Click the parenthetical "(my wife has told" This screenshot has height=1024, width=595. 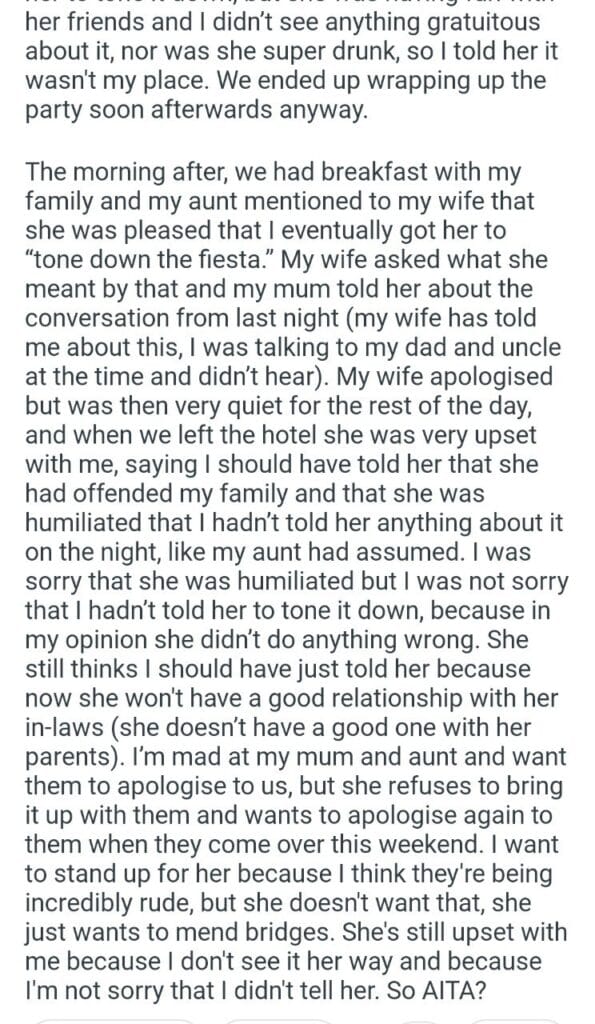[x=441, y=319]
